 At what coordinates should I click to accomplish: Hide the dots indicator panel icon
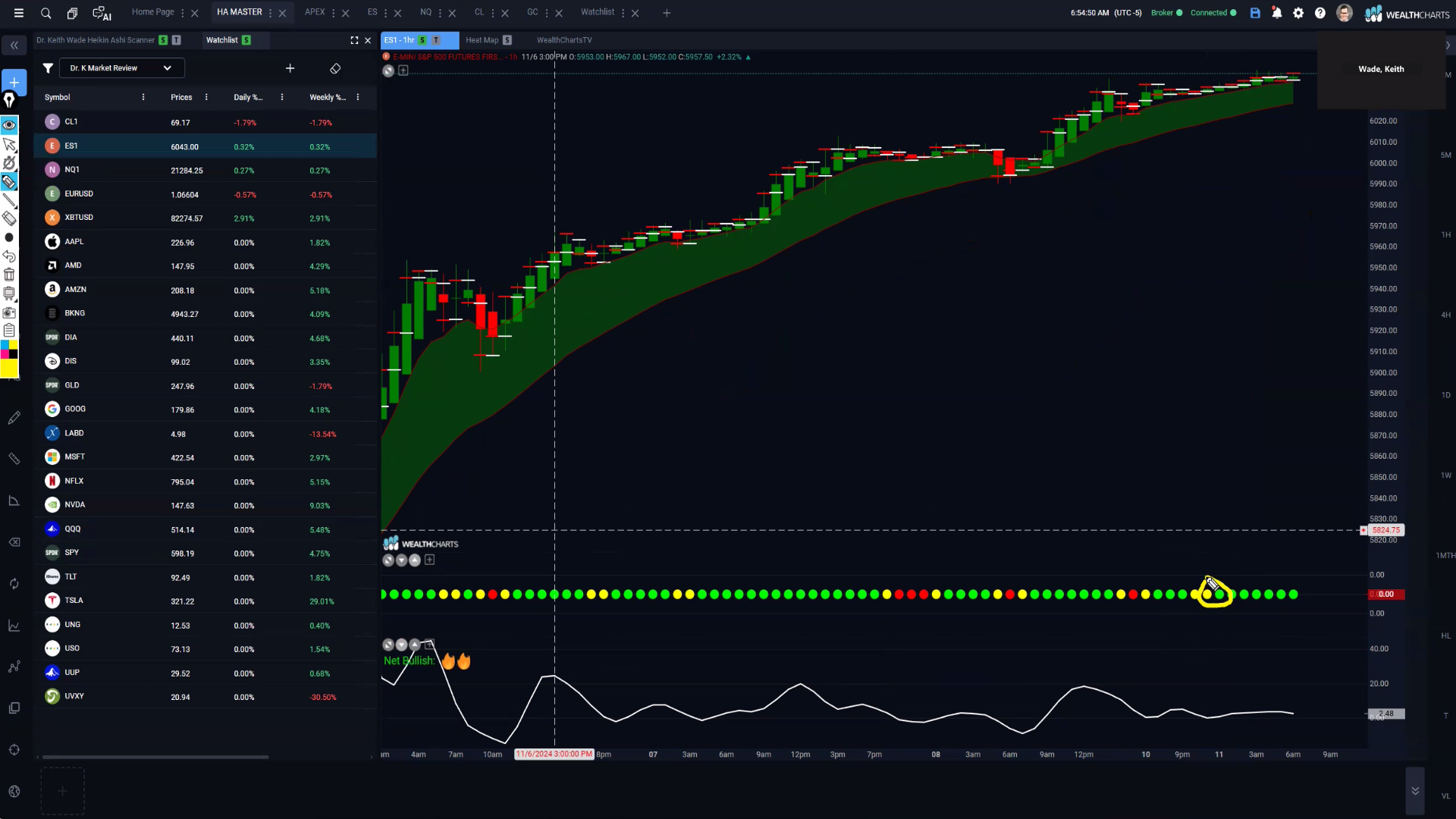388,560
